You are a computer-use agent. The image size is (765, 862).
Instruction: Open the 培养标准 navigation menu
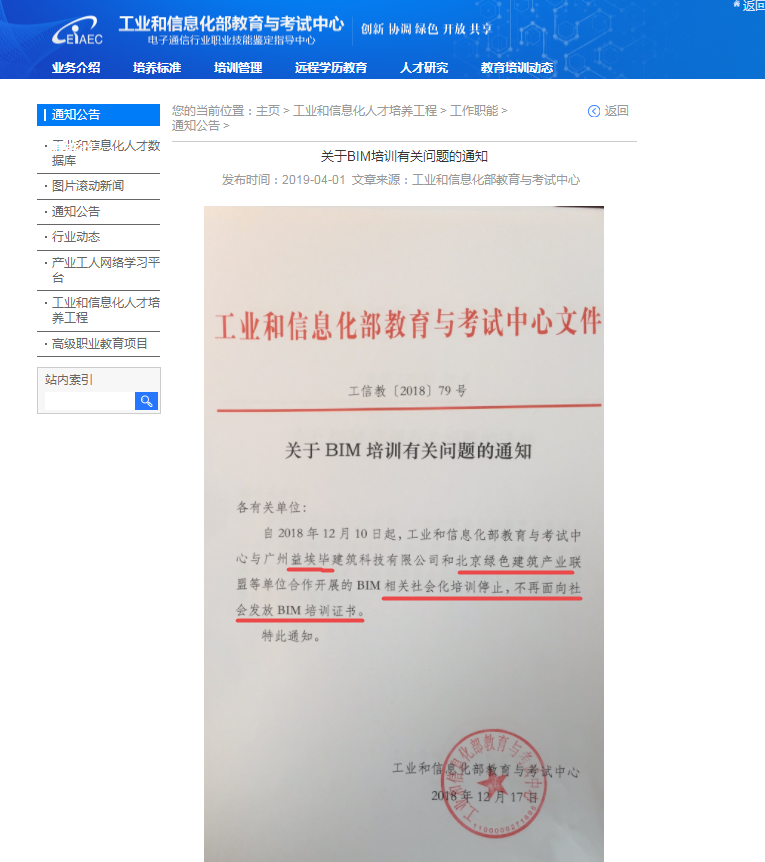157,68
